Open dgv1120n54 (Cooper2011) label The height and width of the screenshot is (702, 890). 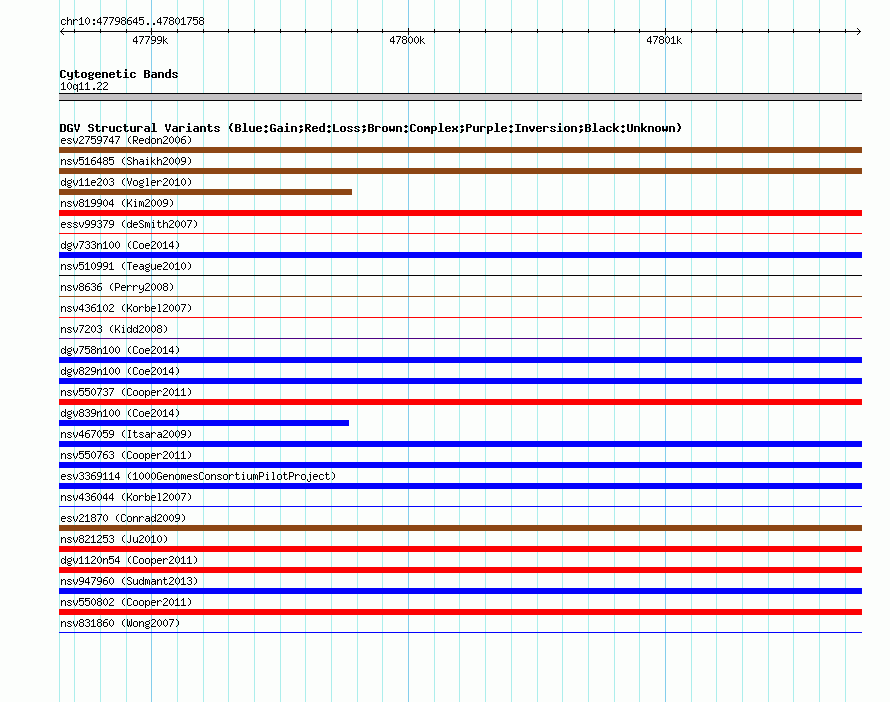point(129,560)
